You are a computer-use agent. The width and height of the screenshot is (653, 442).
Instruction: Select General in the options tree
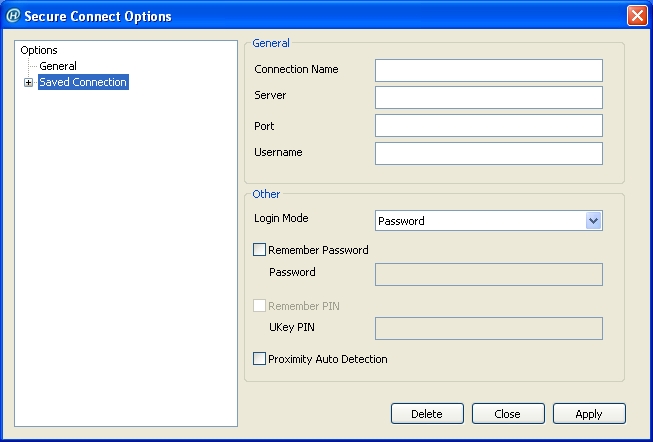tap(58, 66)
